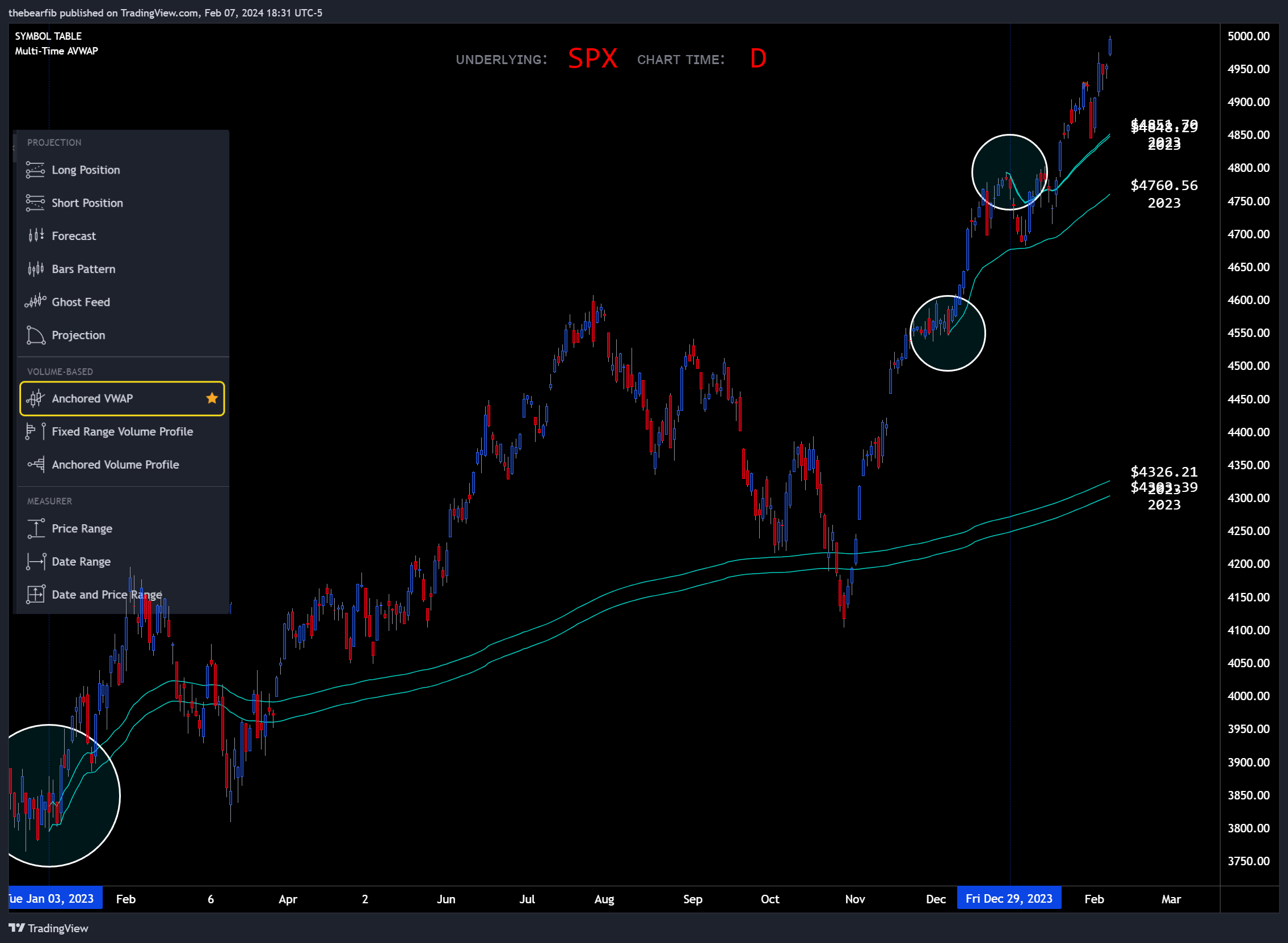Click the Nov label on time axis
The width and height of the screenshot is (1288, 943).
click(x=855, y=899)
